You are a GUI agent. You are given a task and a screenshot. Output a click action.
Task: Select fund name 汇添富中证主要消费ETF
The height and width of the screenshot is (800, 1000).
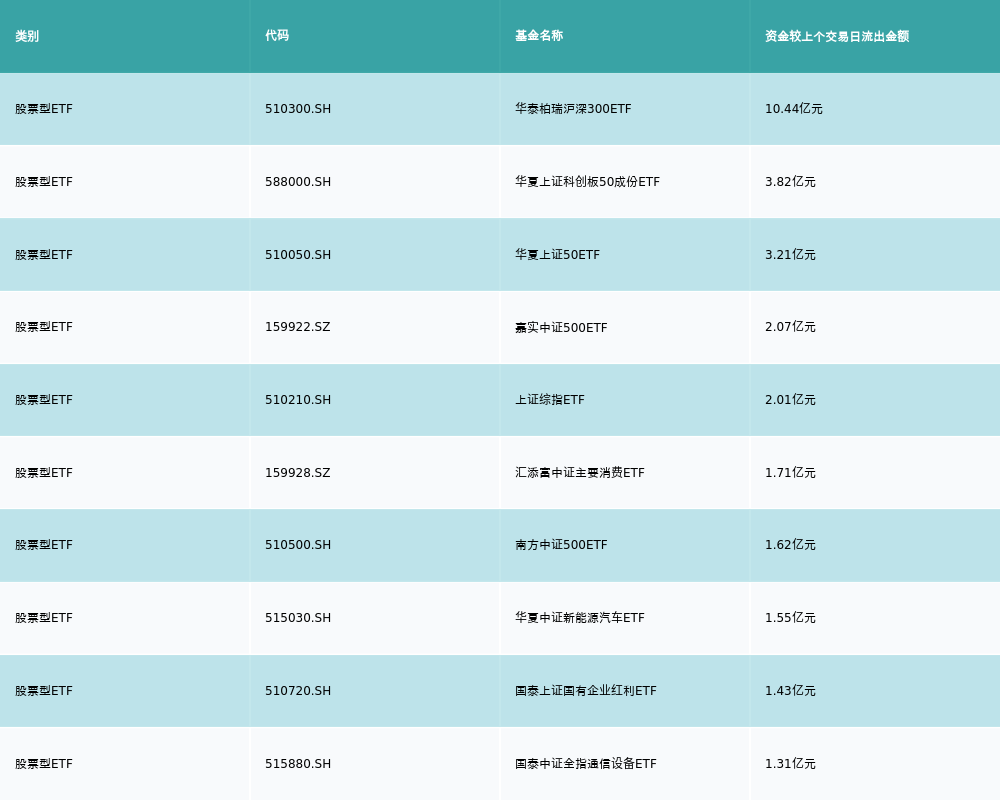[x=580, y=473]
